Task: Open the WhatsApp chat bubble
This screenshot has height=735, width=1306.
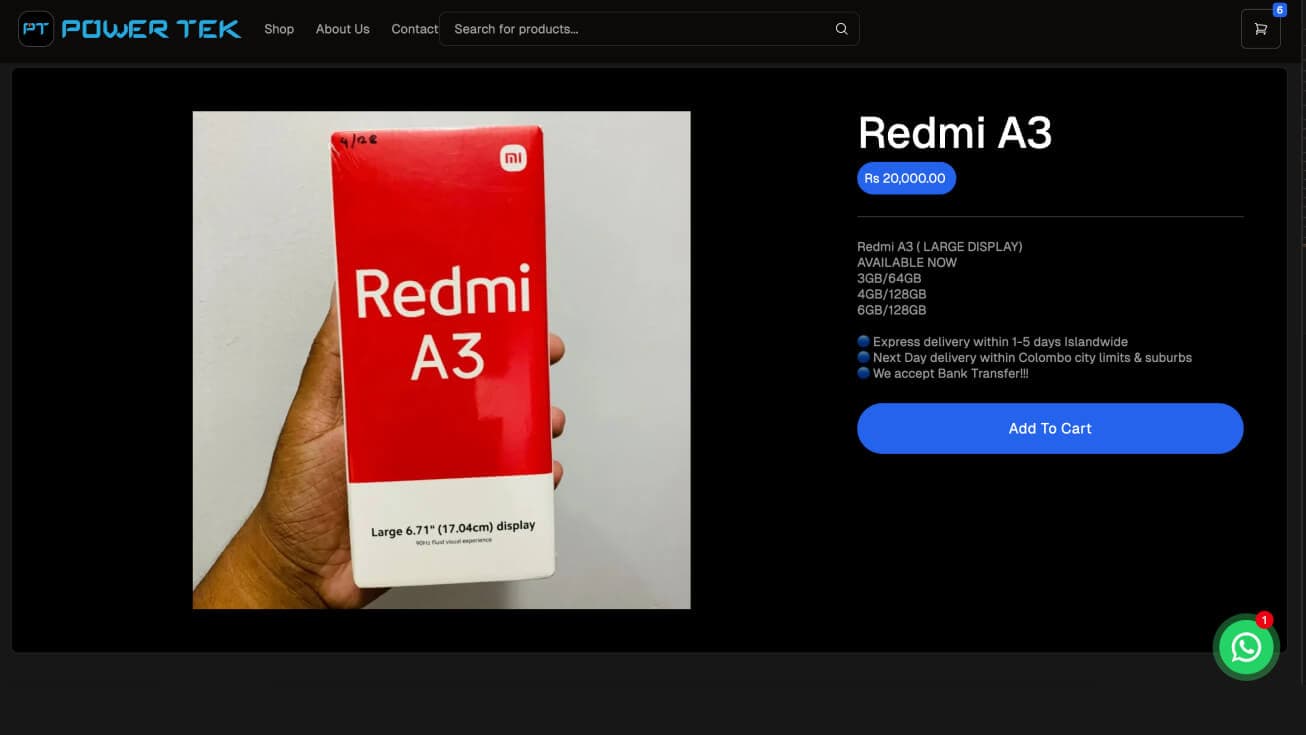Action: click(1246, 648)
